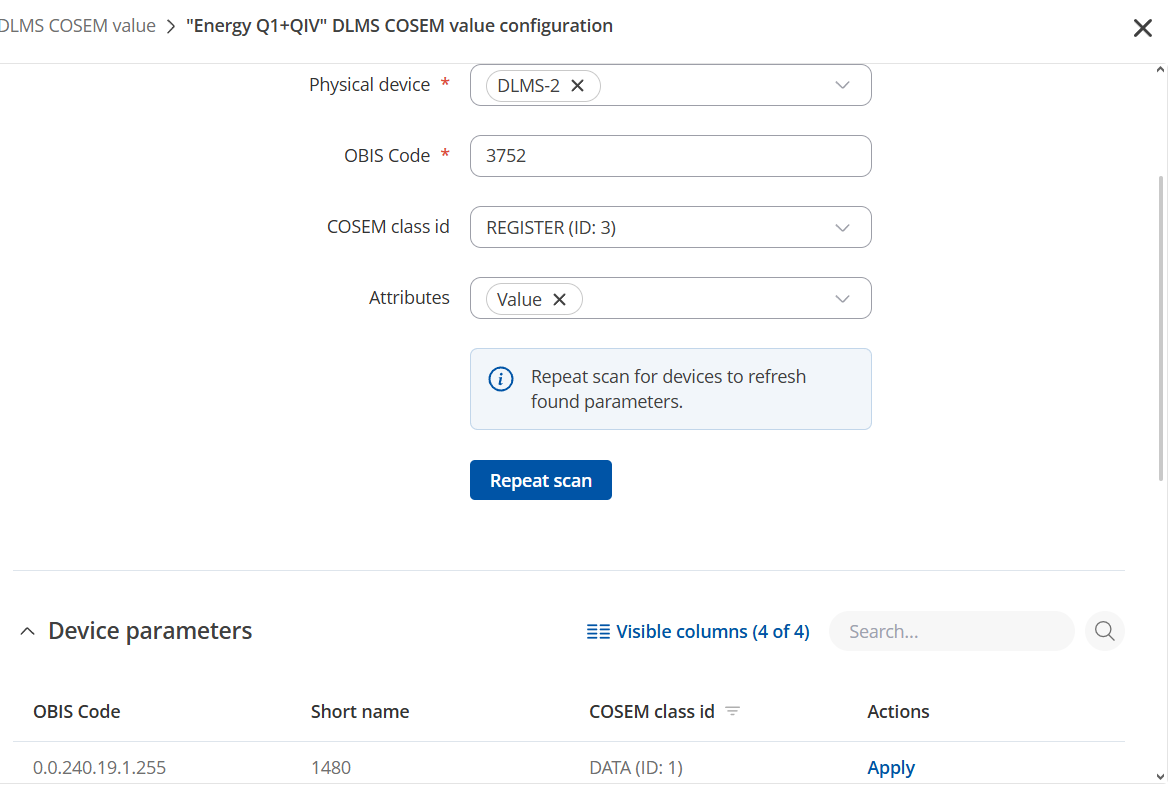Click the Actions column header
1176x788 pixels.
click(898, 711)
